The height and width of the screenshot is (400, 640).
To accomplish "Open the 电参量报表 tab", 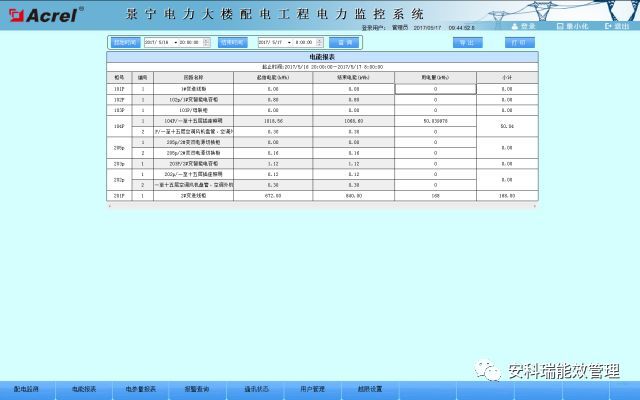I will coord(140,388).
